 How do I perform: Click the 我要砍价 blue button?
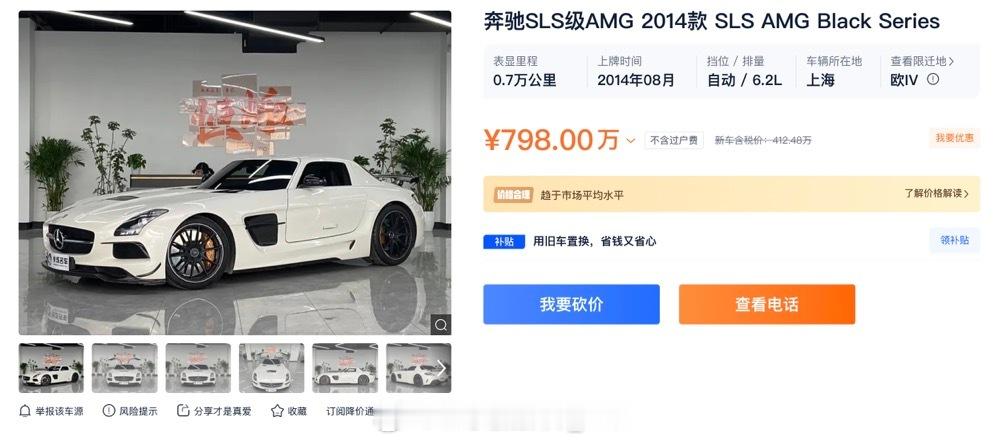pos(571,304)
